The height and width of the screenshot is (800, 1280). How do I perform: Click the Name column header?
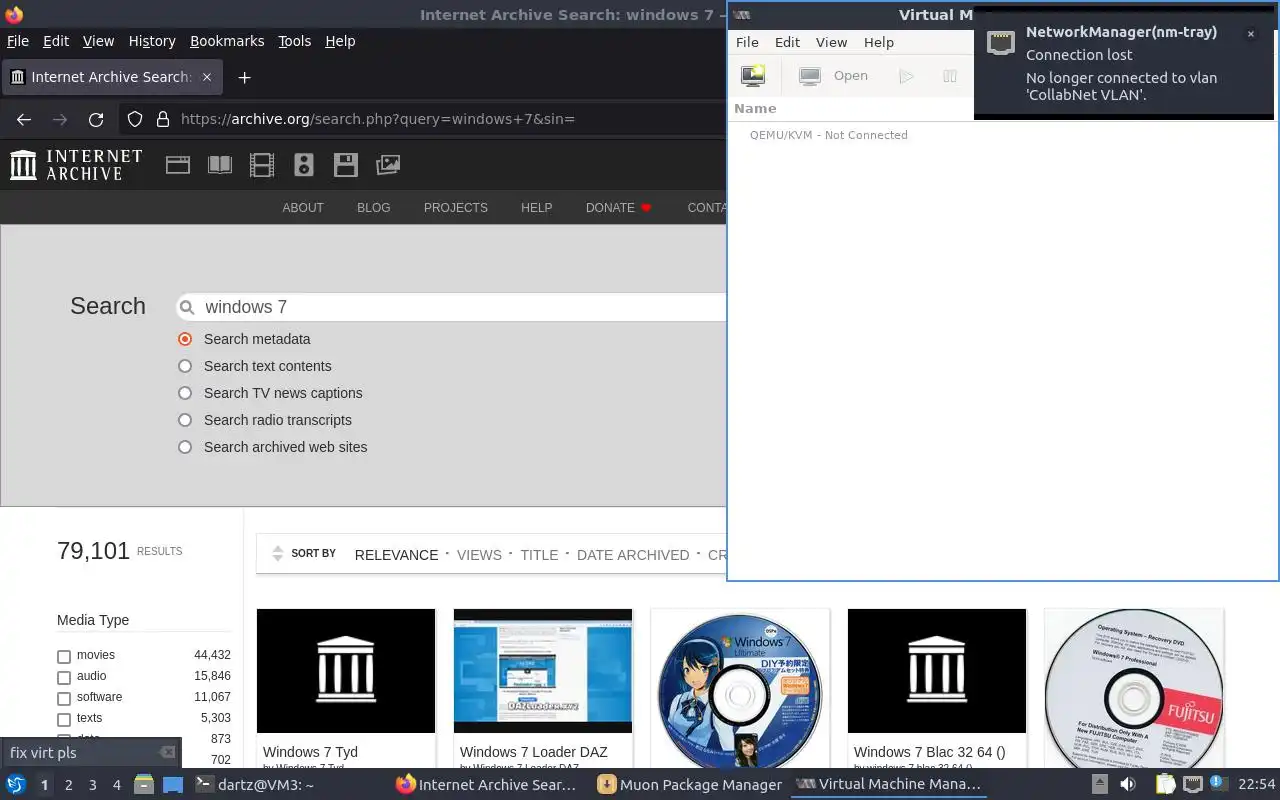tap(755, 108)
